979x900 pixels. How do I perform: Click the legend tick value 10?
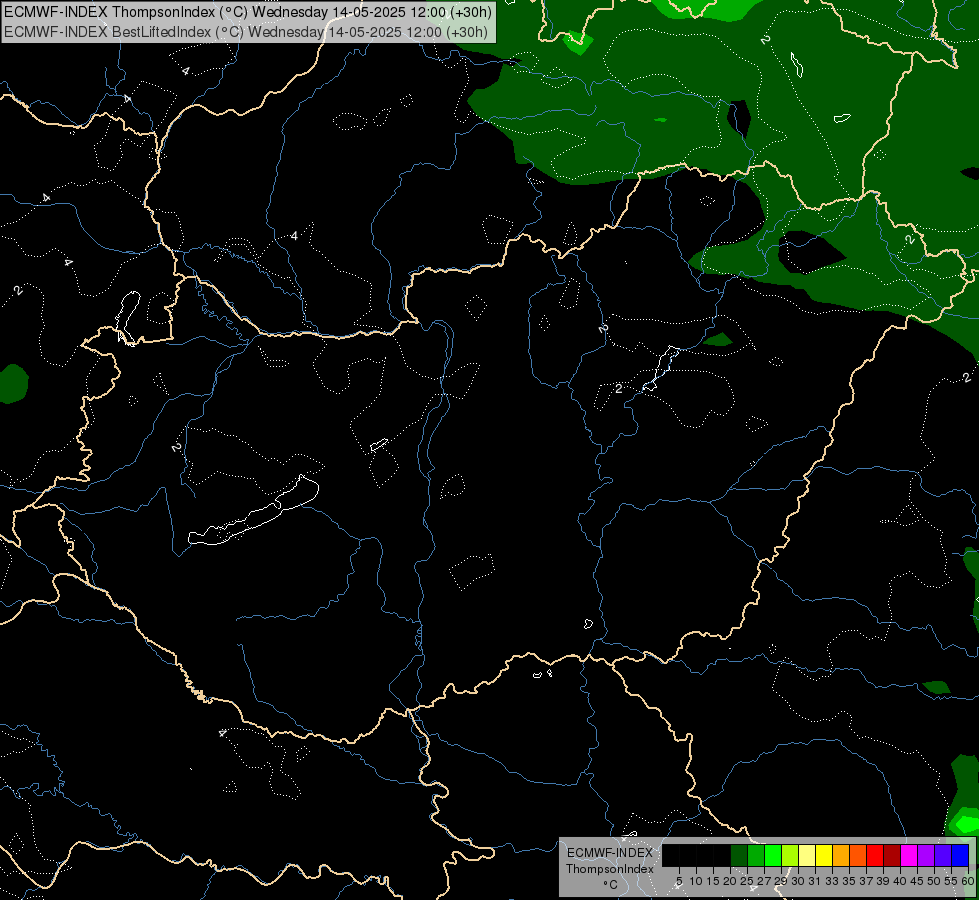pyautogui.click(x=696, y=881)
